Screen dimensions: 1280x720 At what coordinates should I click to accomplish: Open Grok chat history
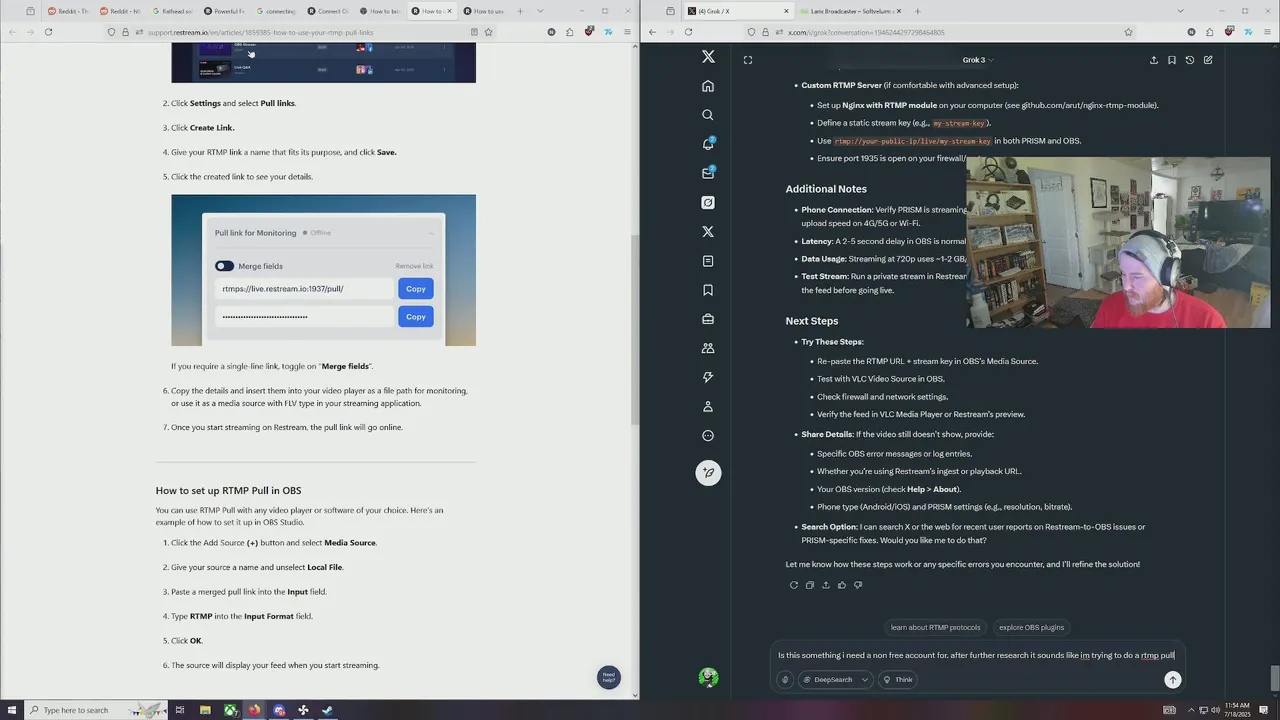[x=1189, y=60]
